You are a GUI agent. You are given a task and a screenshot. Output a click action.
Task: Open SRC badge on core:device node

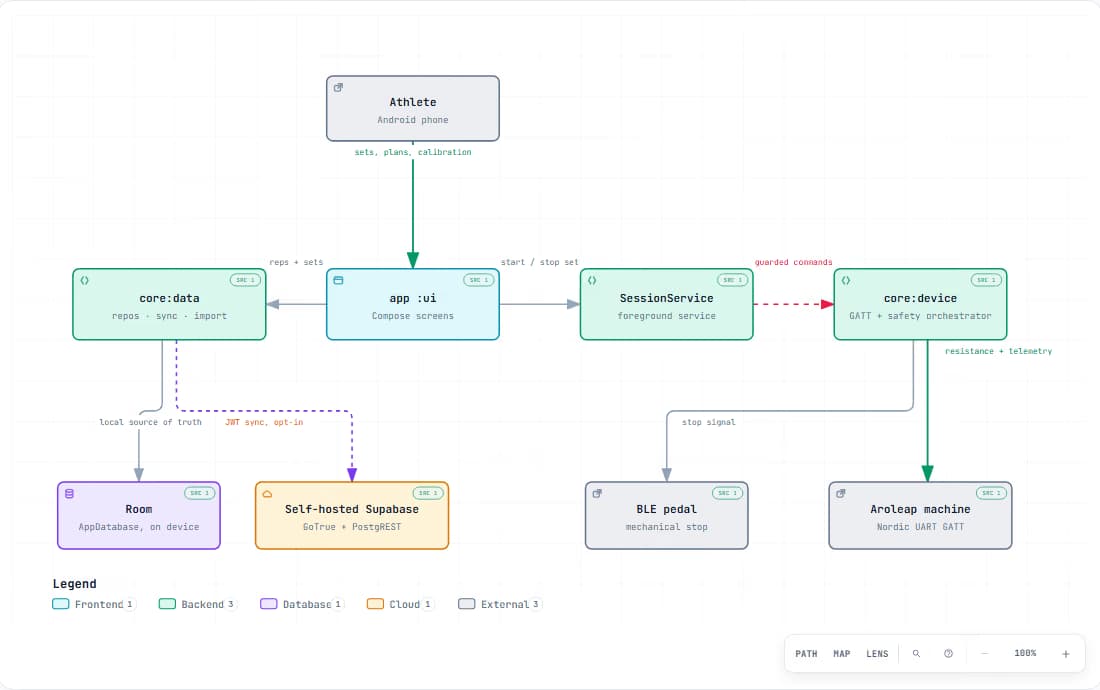986,280
